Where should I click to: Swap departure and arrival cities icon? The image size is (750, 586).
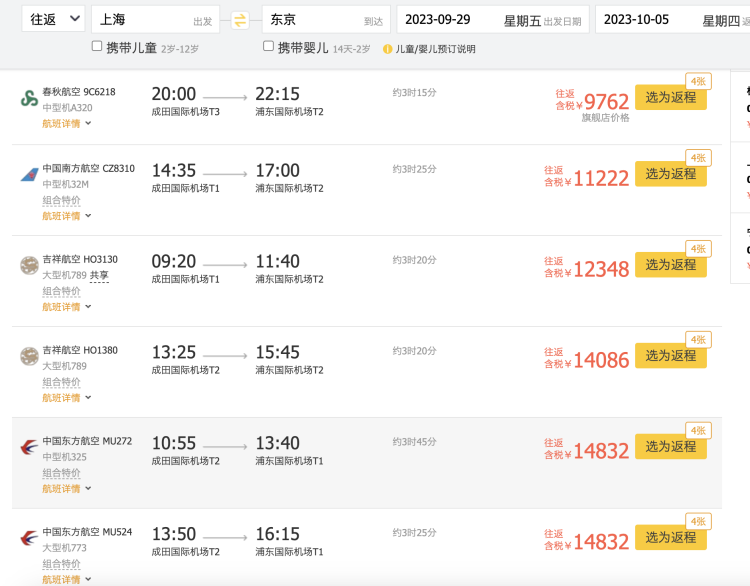[x=240, y=20]
